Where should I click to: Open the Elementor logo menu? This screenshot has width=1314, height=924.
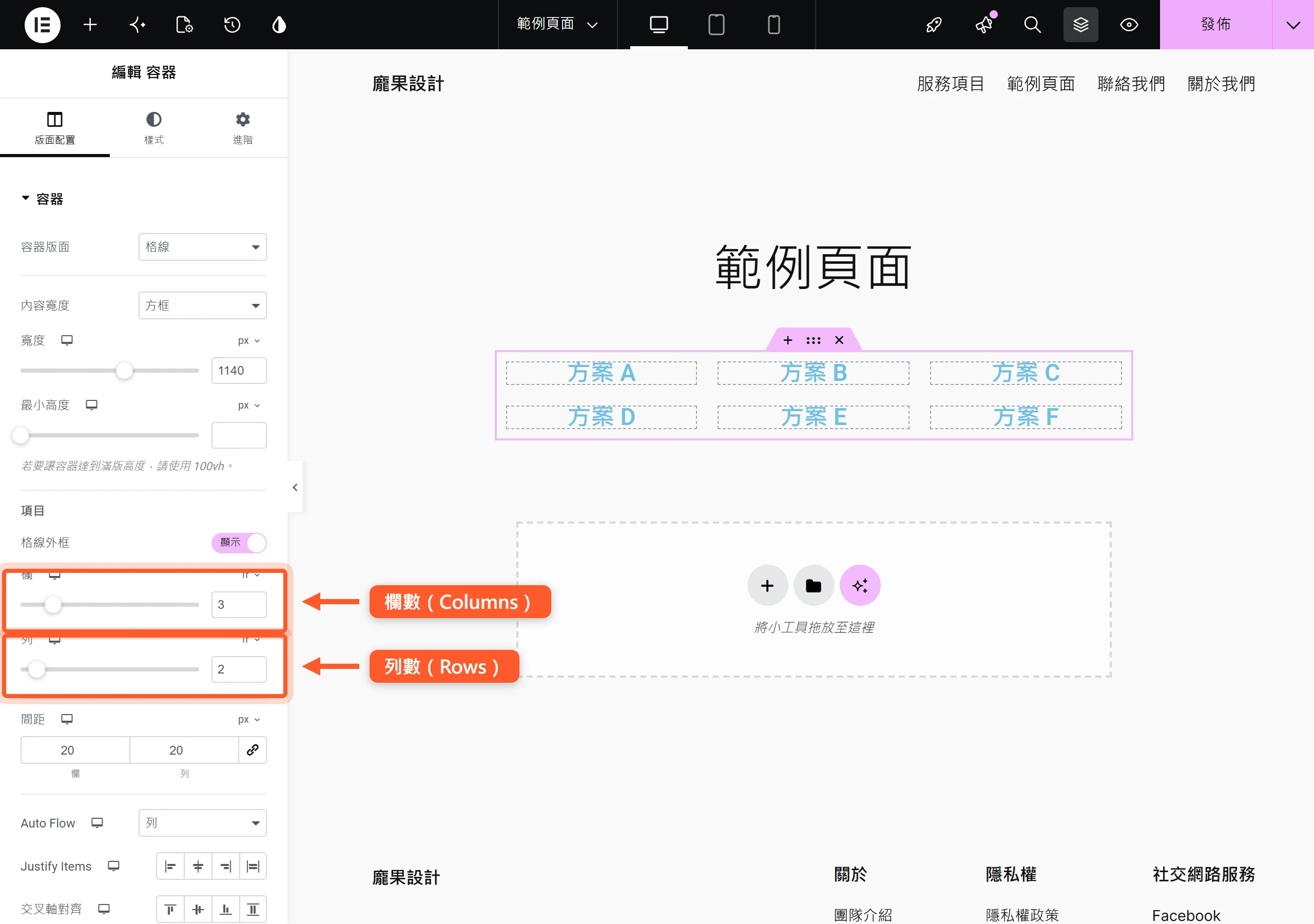click(x=42, y=25)
